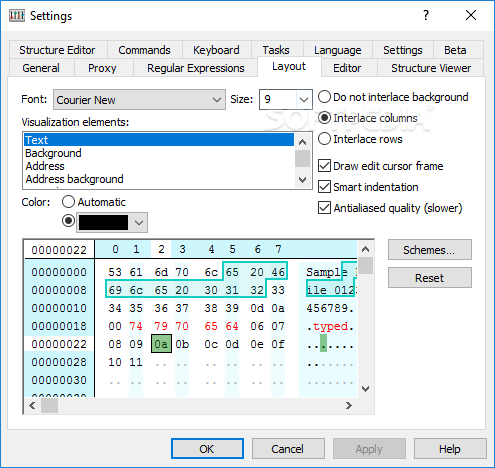The image size is (495, 468).
Task: Click address 00000010 in preview
Action: click(x=59, y=308)
